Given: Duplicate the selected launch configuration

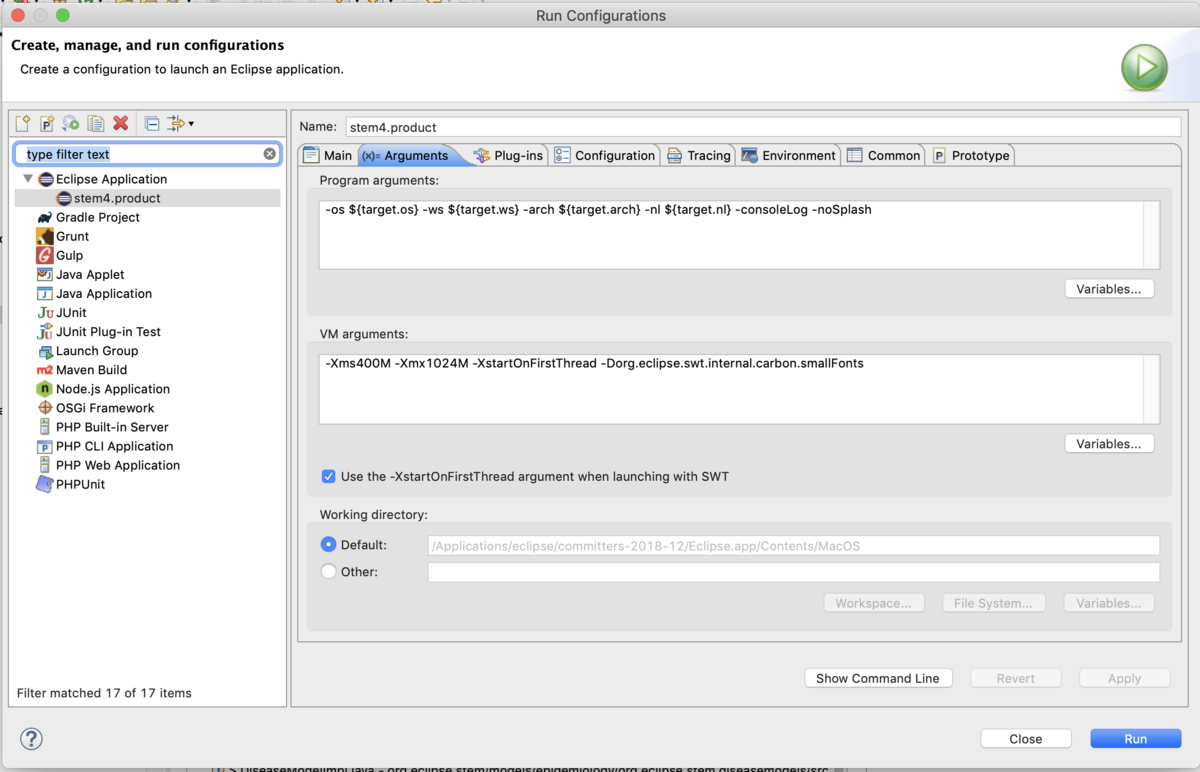Looking at the screenshot, I should click(x=96, y=124).
